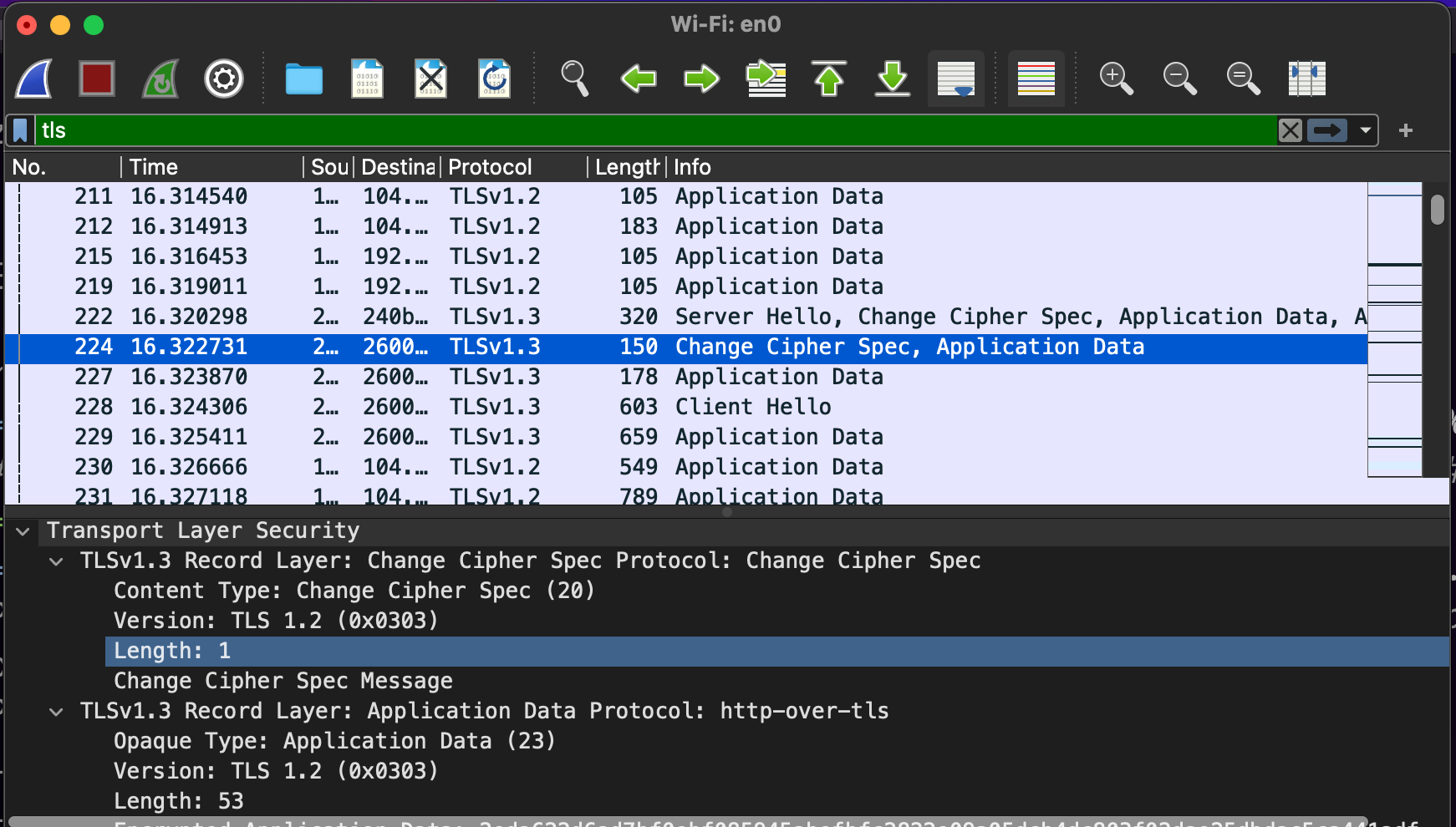Viewport: 1456px width, 827px height.
Task: Sort by Destination column header
Action: pyautogui.click(x=398, y=167)
